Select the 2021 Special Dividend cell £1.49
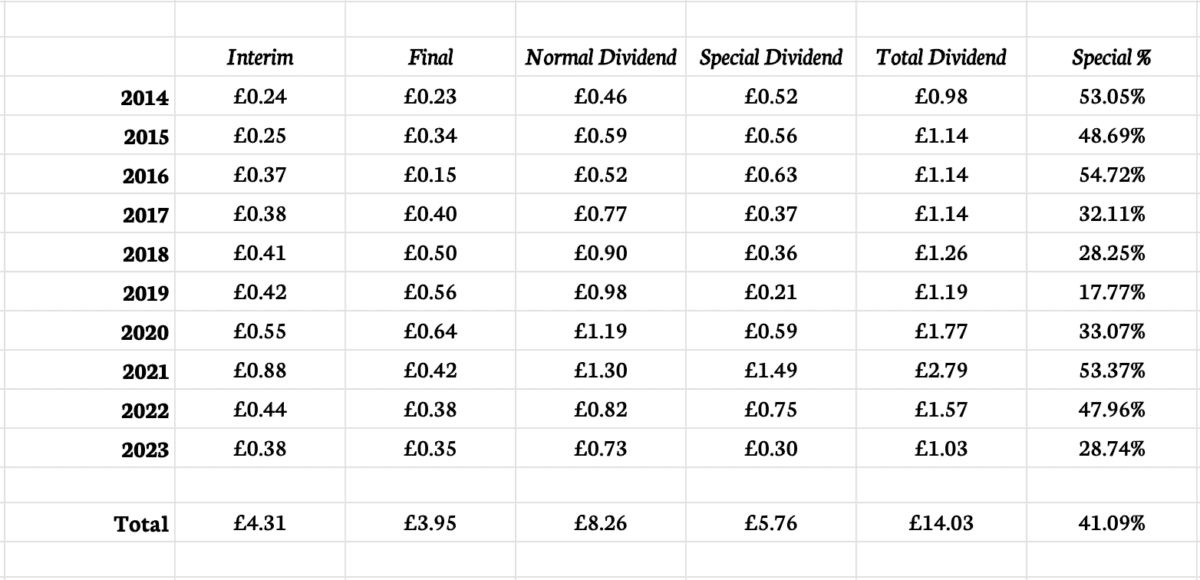This screenshot has width=1200, height=580. tap(771, 371)
